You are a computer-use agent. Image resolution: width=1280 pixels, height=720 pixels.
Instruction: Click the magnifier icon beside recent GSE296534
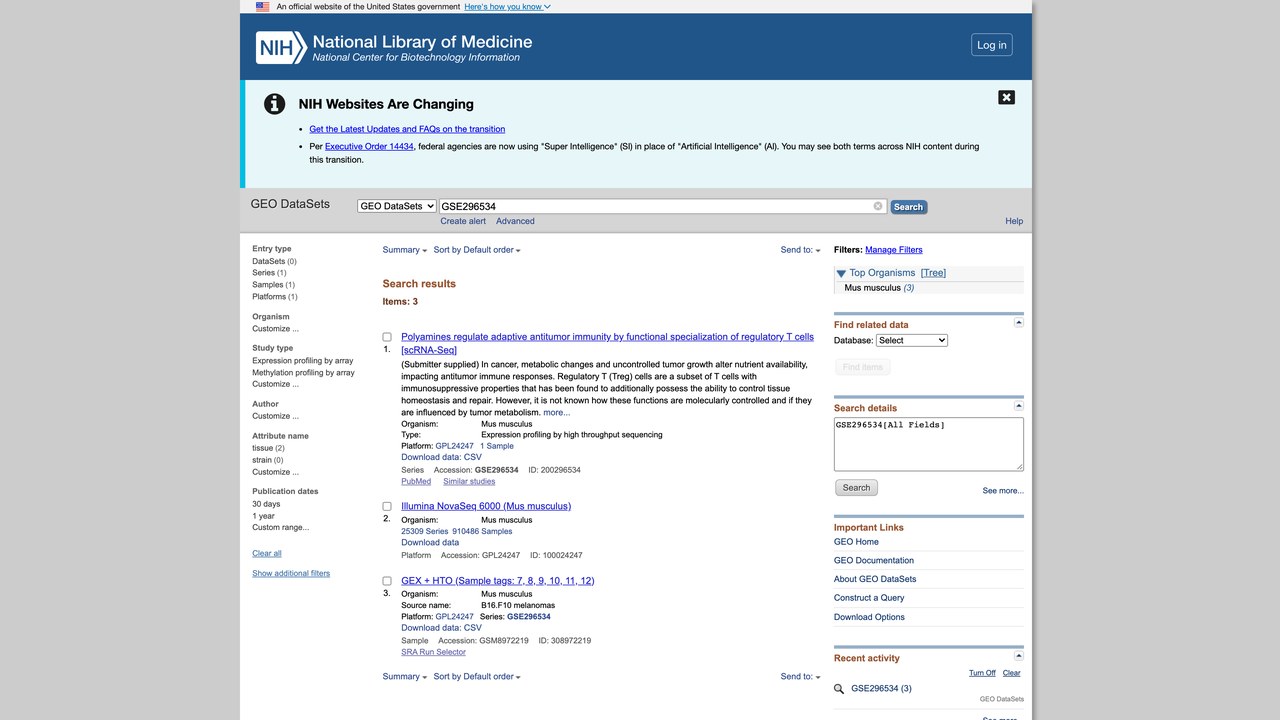point(839,689)
